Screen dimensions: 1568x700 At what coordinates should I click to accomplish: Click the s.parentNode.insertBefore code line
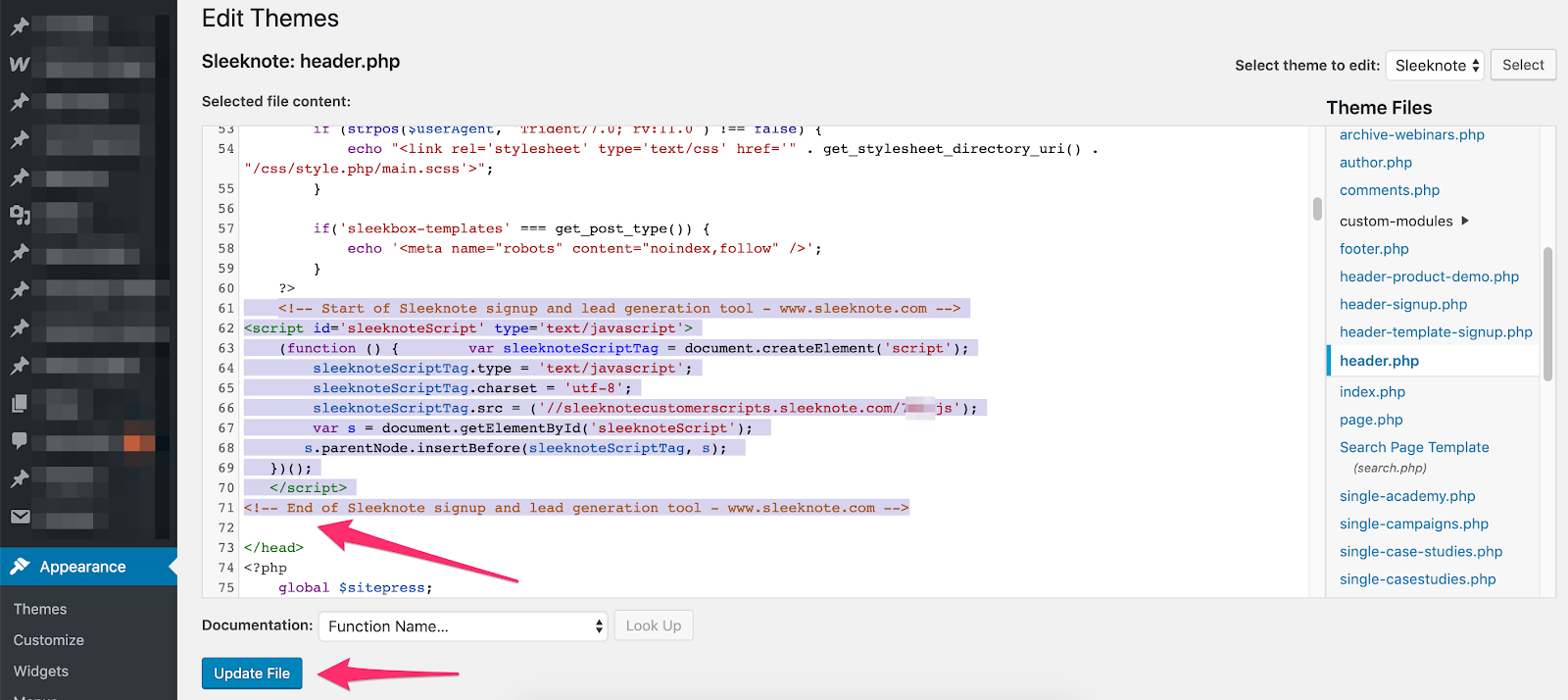click(515, 448)
